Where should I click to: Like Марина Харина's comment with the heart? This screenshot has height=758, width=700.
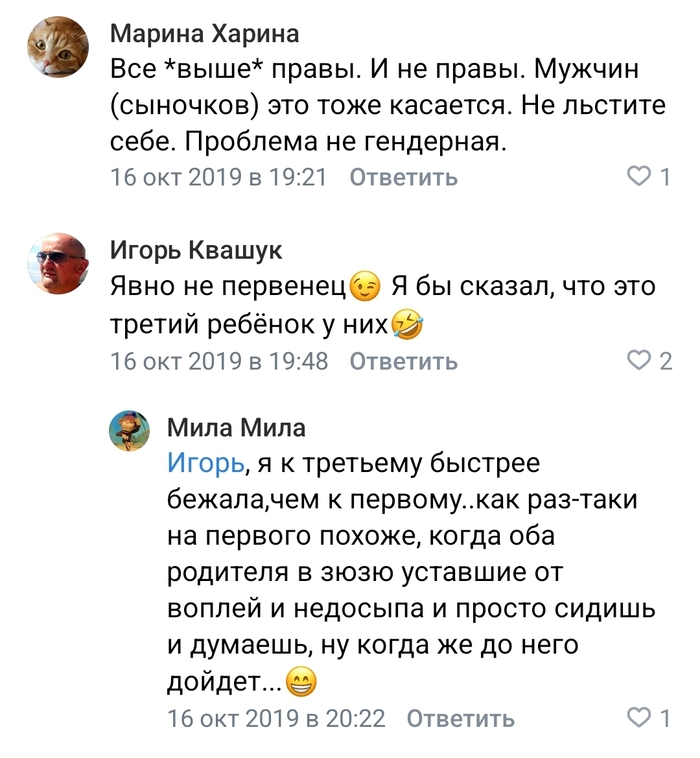639,177
